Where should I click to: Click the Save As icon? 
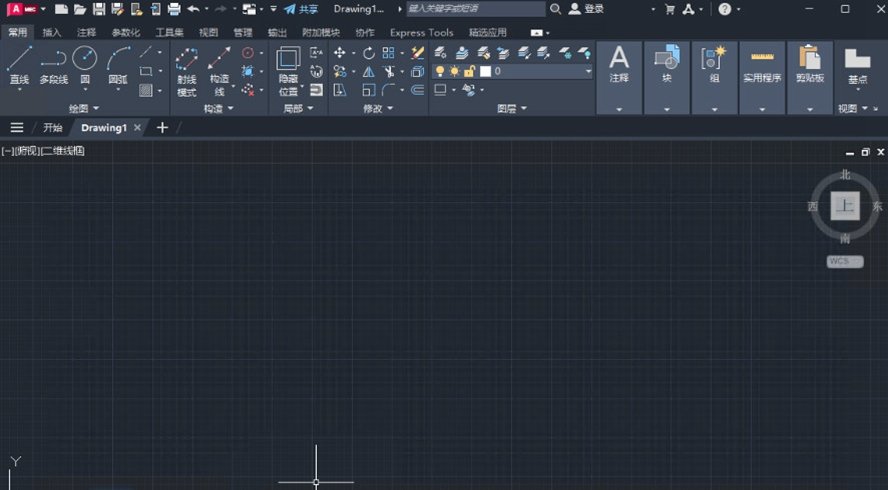[x=118, y=9]
